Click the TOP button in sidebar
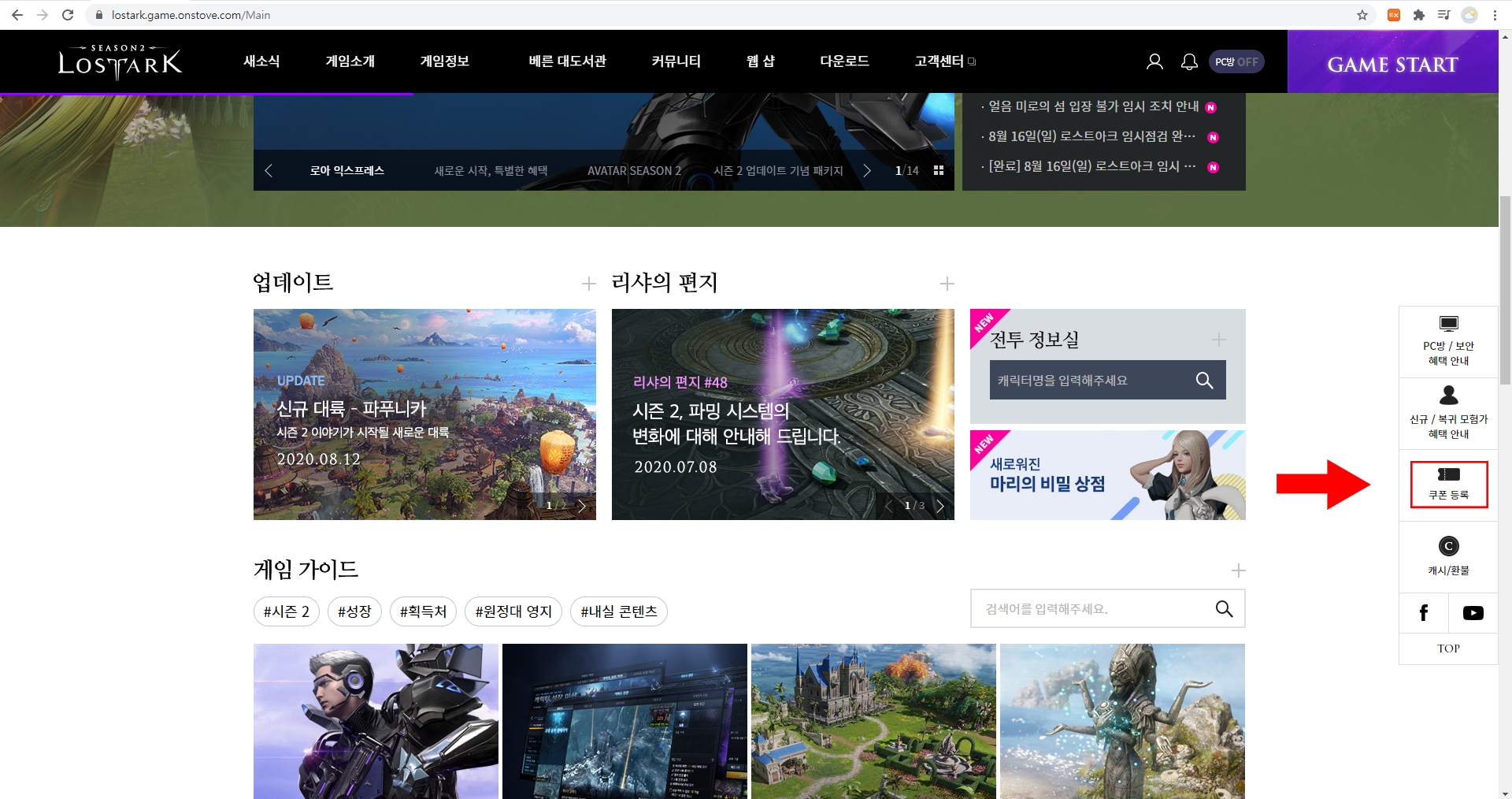Screen dimensions: 1512x799 coord(1448,648)
